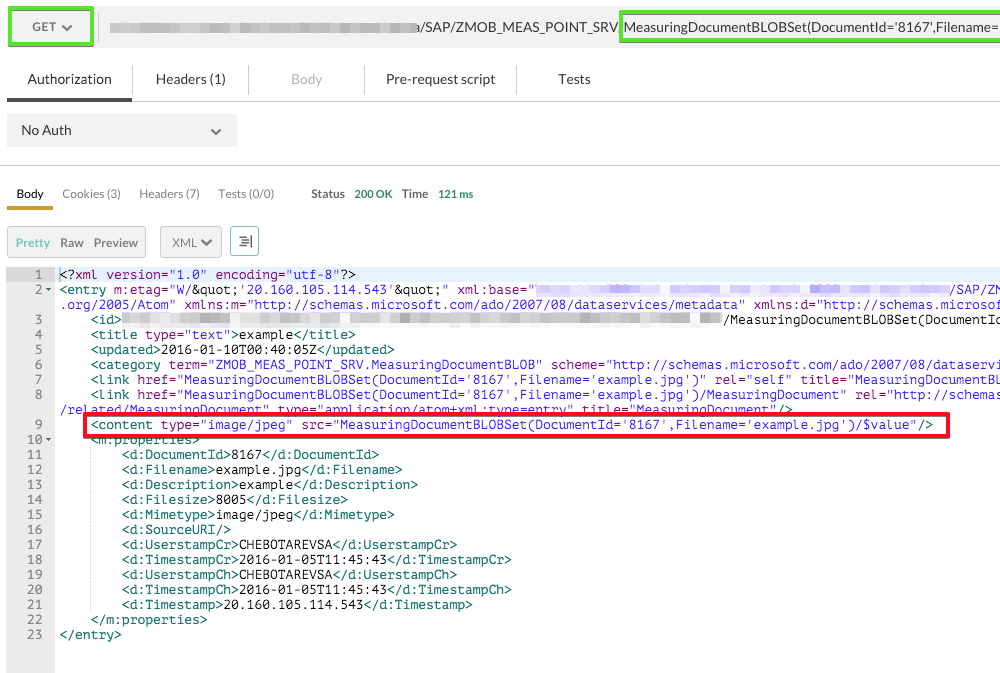Screen dimensions: 1000x673
Task: Select the Pre-request script tab
Action: (440, 80)
